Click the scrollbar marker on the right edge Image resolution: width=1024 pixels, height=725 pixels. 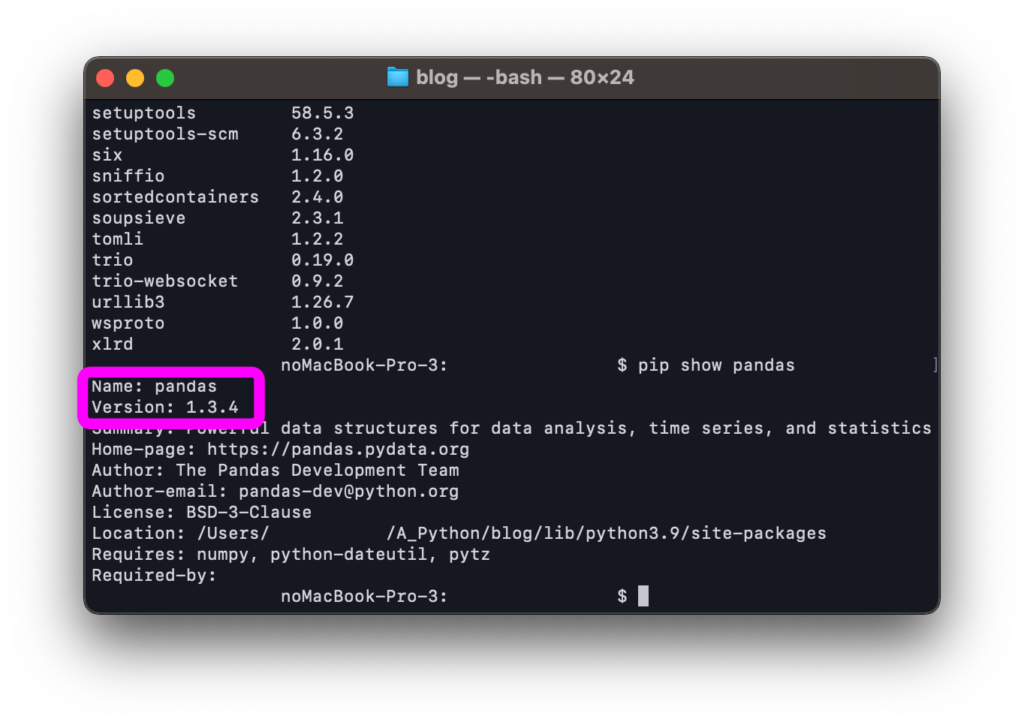pos(934,365)
